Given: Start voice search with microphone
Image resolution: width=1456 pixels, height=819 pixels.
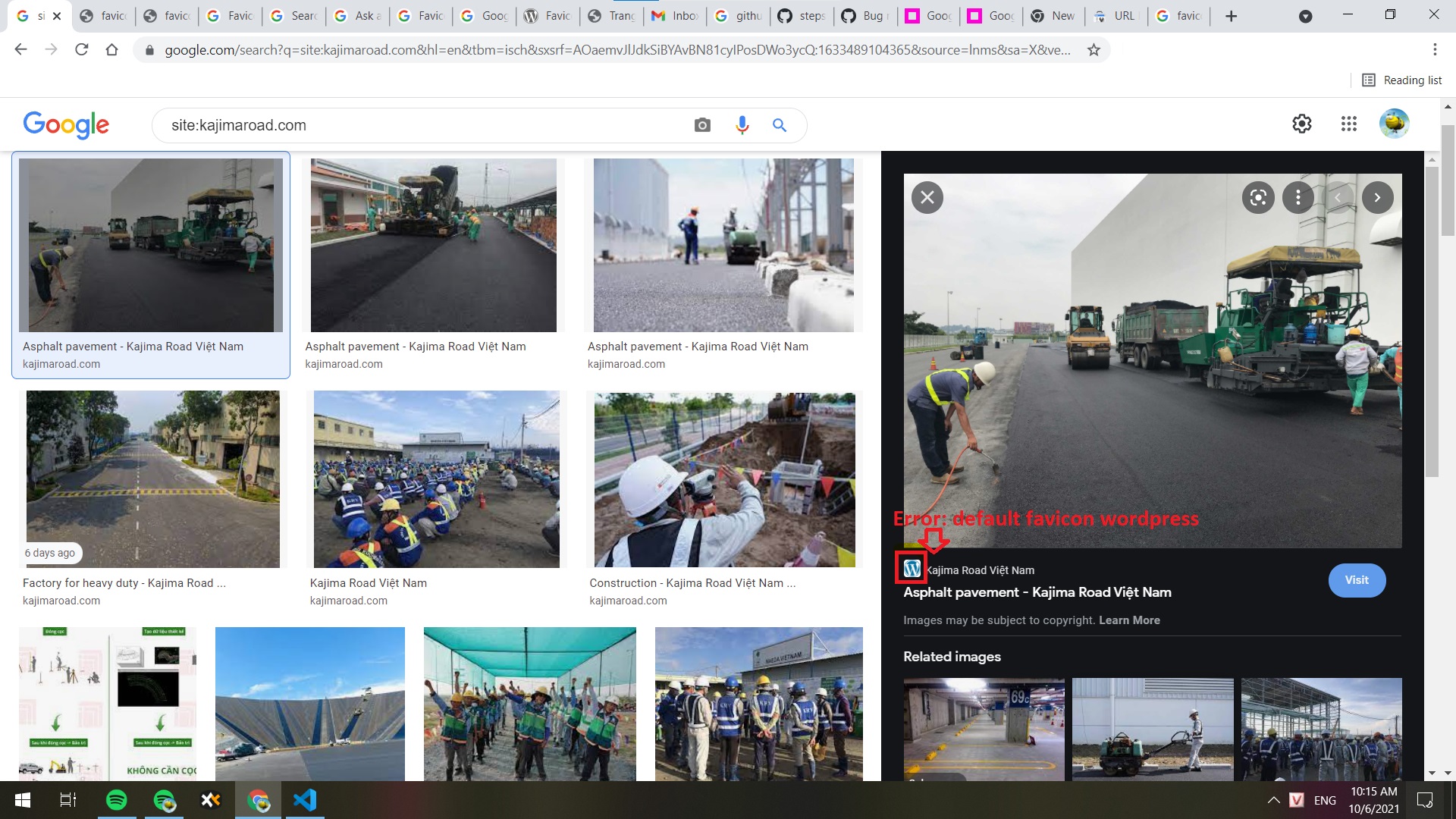Looking at the screenshot, I should tap(742, 125).
